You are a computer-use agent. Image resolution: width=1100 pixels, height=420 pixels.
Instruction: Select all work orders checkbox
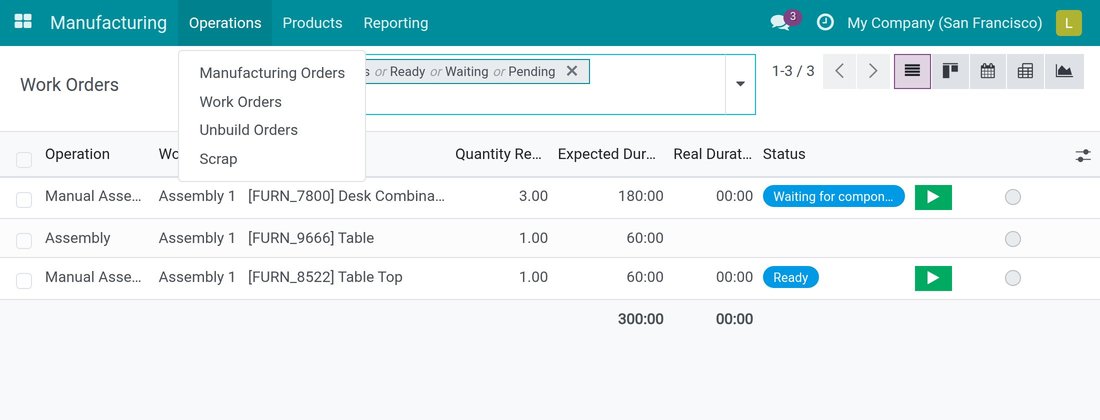tap(24, 160)
